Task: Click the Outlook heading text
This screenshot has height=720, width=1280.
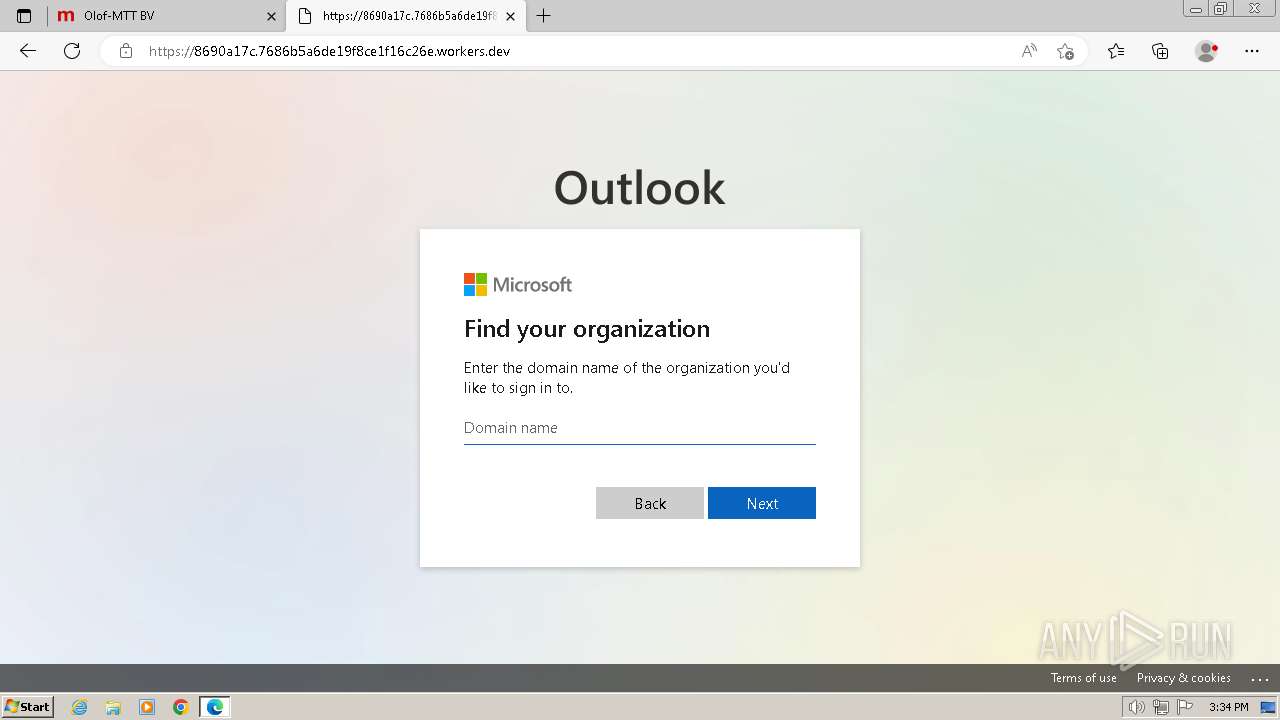Action: pos(640,188)
